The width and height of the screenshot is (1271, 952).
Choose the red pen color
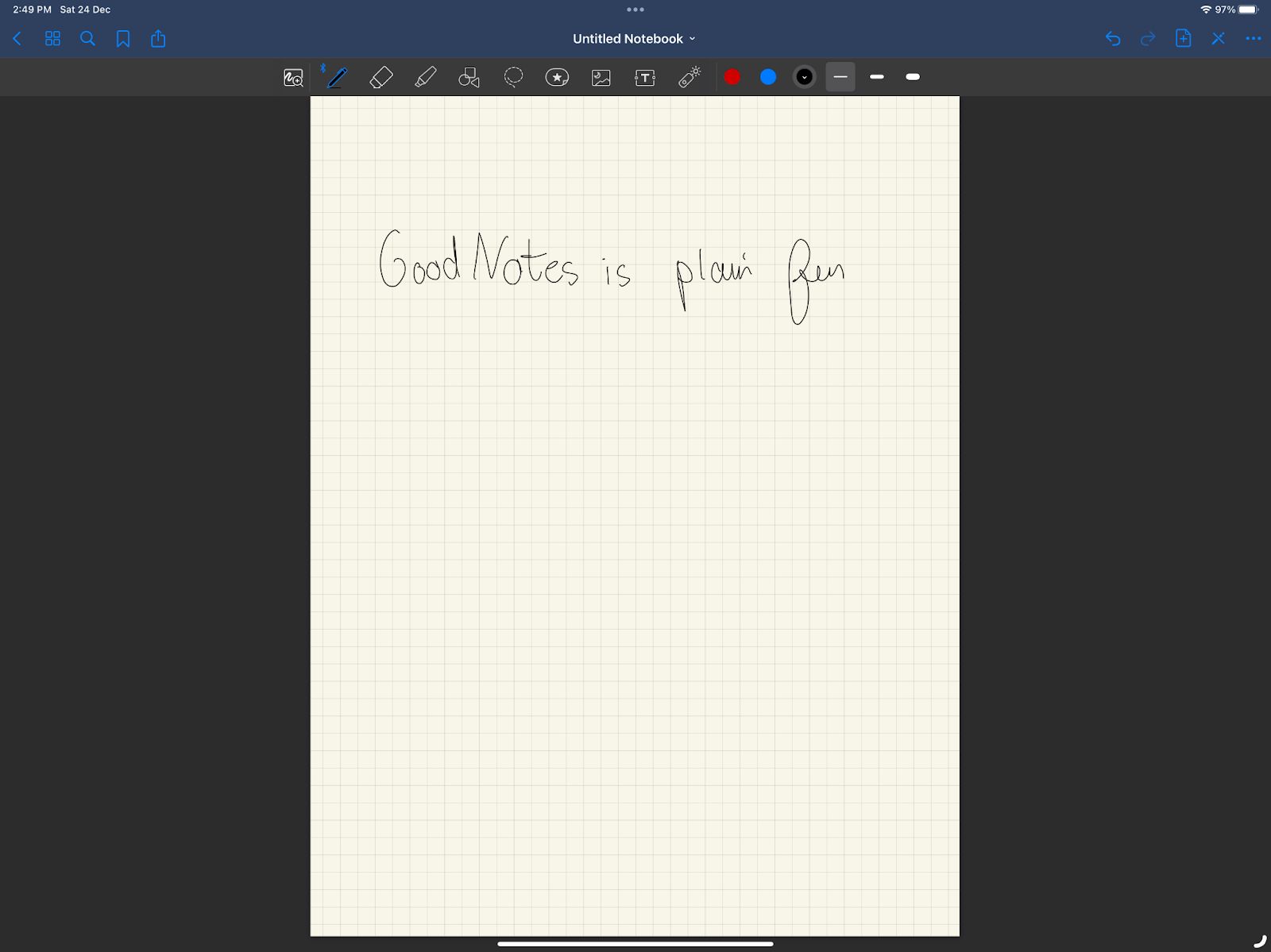pyautogui.click(x=732, y=77)
